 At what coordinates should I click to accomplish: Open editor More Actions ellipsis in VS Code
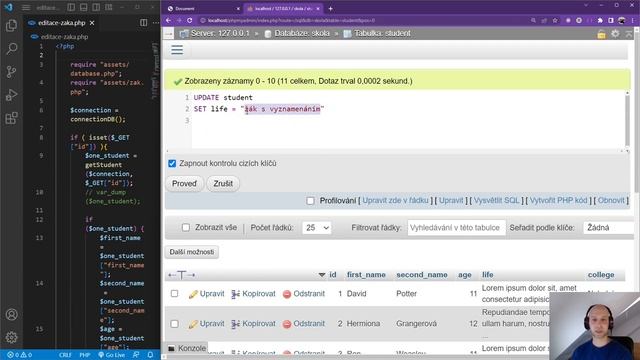(156, 23)
